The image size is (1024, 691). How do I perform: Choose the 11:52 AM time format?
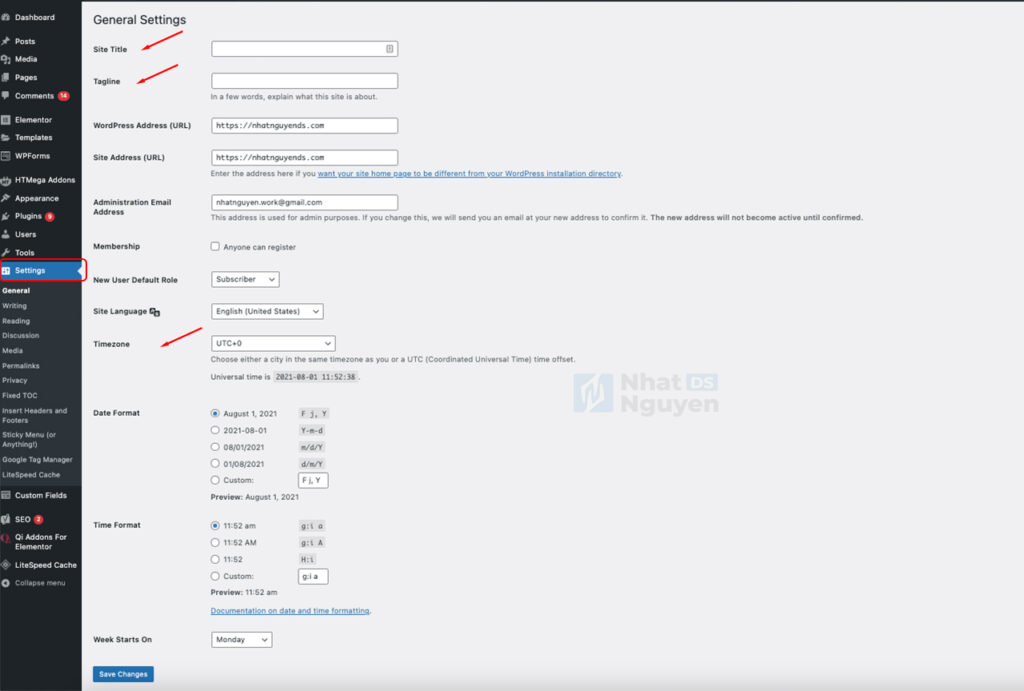tap(214, 542)
